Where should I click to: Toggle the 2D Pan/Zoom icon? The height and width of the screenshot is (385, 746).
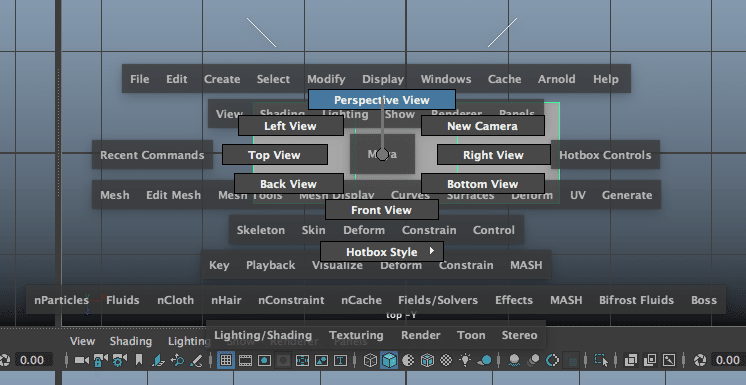[177, 360]
